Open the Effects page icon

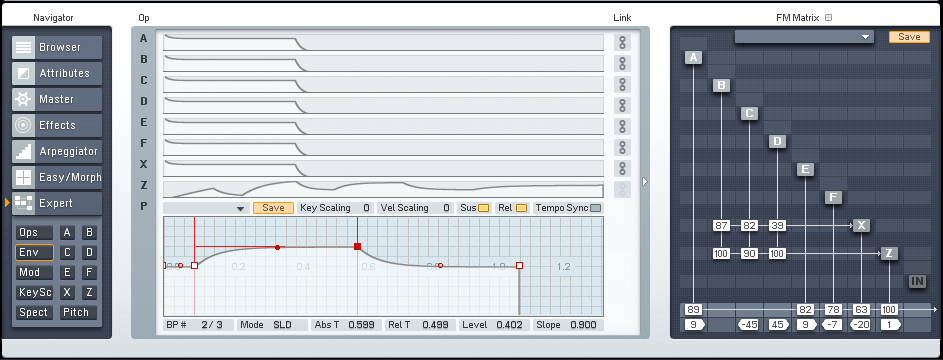tap(23, 126)
